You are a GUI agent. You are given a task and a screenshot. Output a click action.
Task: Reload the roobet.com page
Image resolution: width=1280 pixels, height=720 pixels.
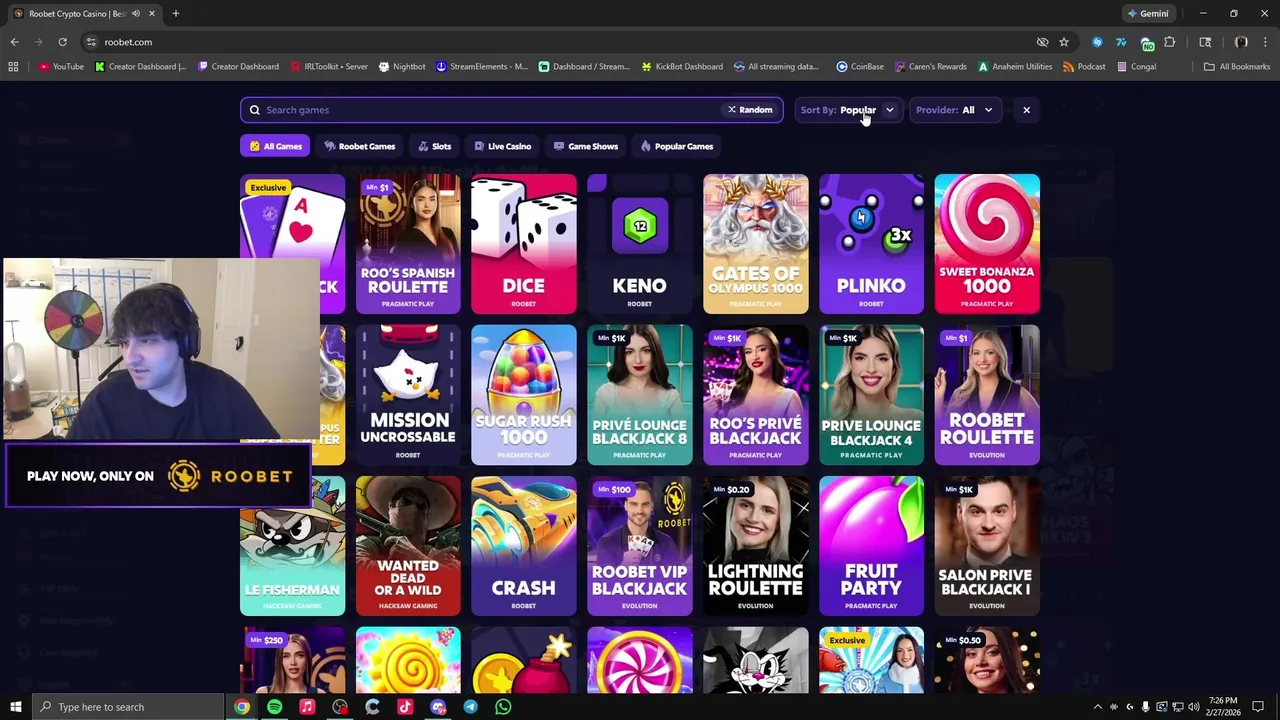point(62,42)
